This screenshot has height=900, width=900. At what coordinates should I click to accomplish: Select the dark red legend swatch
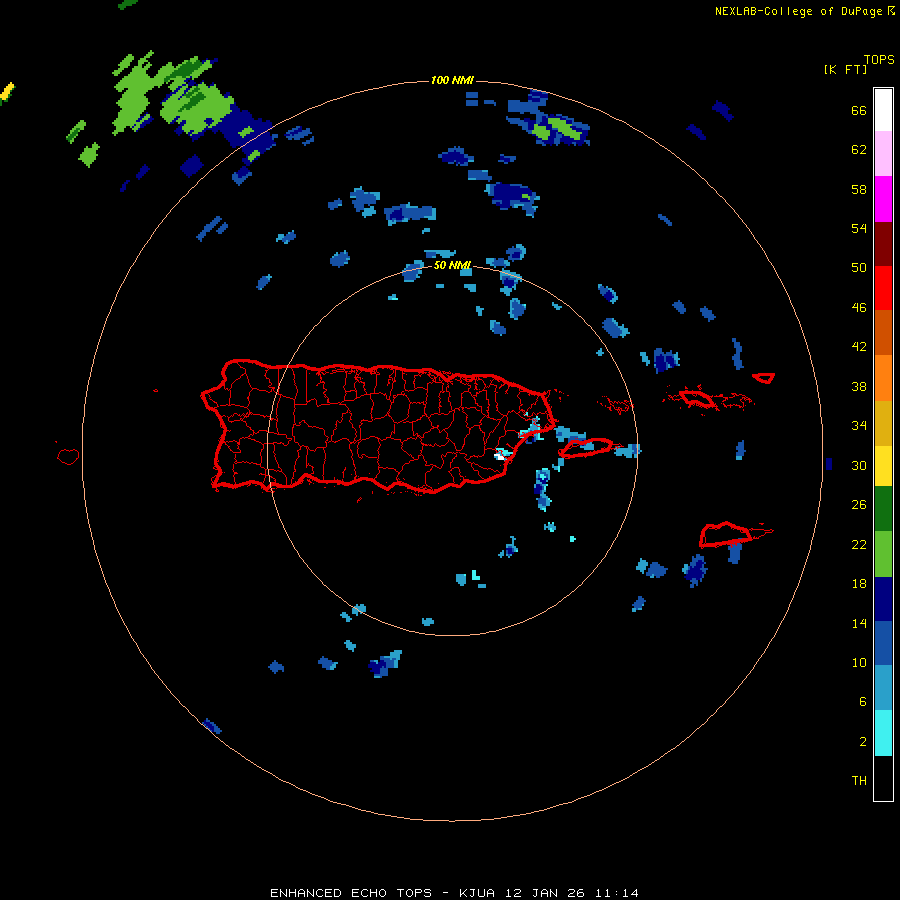[883, 243]
